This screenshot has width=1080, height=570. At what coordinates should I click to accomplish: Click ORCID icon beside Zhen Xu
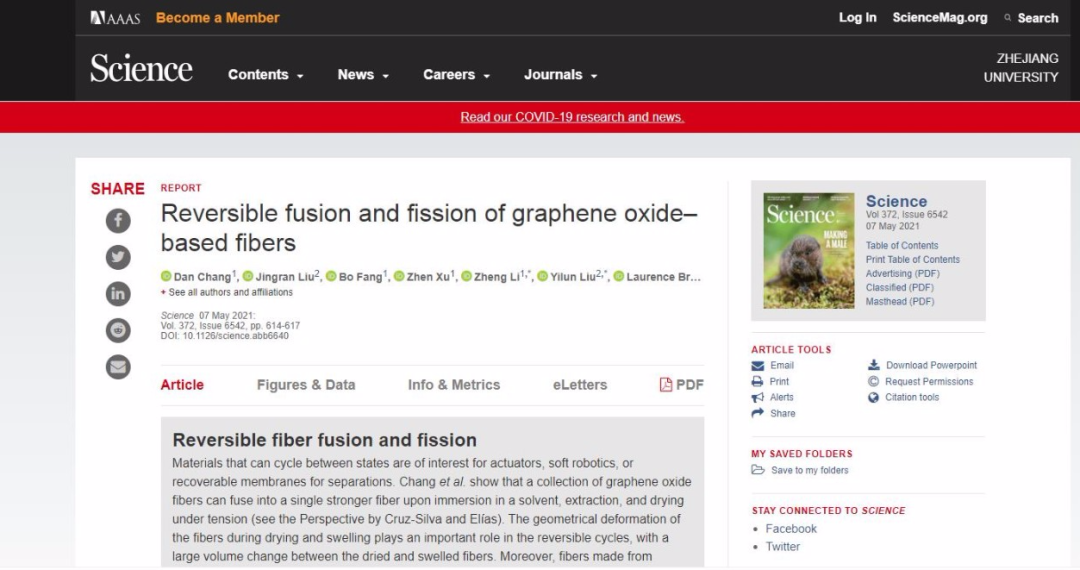(399, 276)
